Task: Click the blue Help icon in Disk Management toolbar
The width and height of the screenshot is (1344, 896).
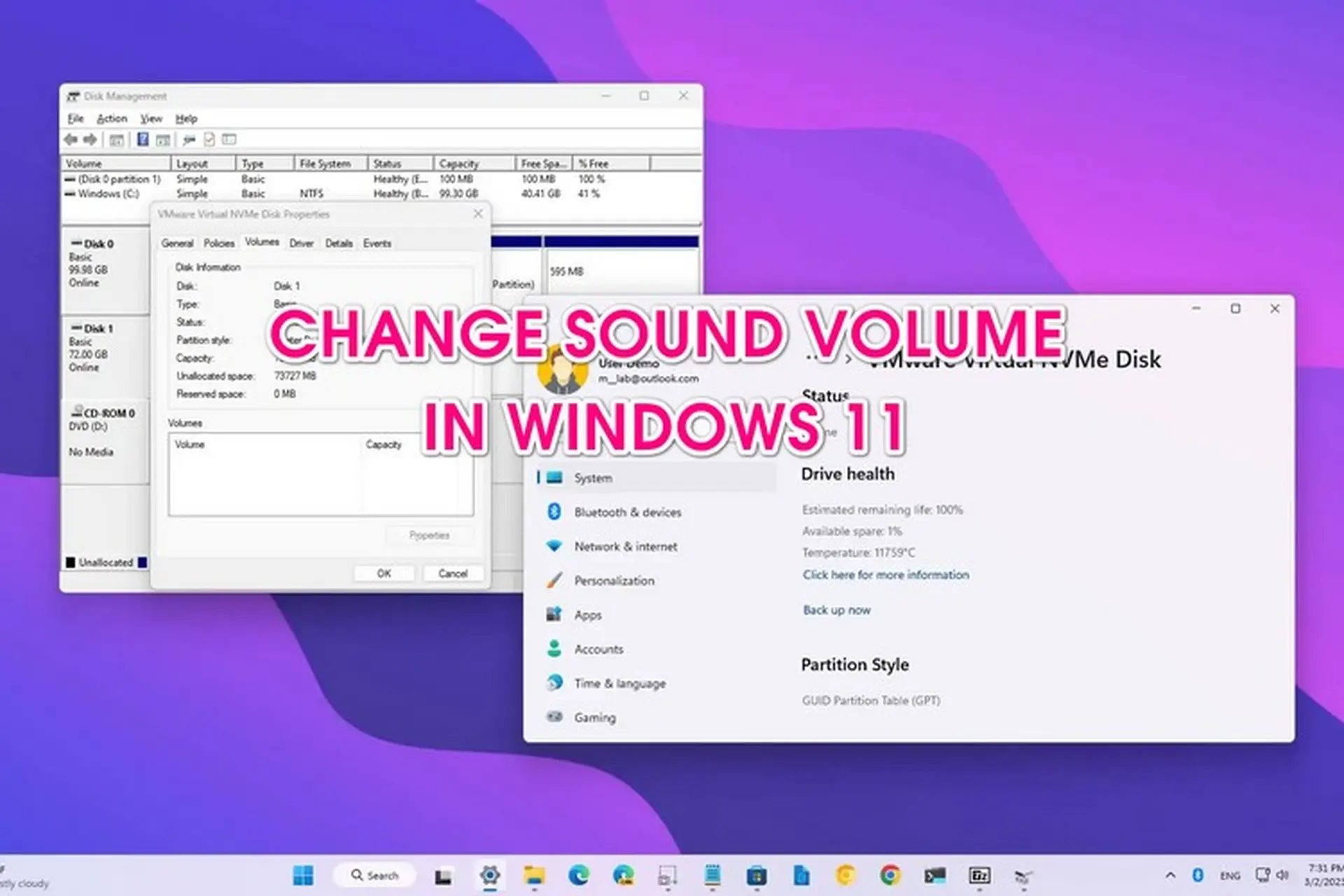Action: click(x=143, y=139)
